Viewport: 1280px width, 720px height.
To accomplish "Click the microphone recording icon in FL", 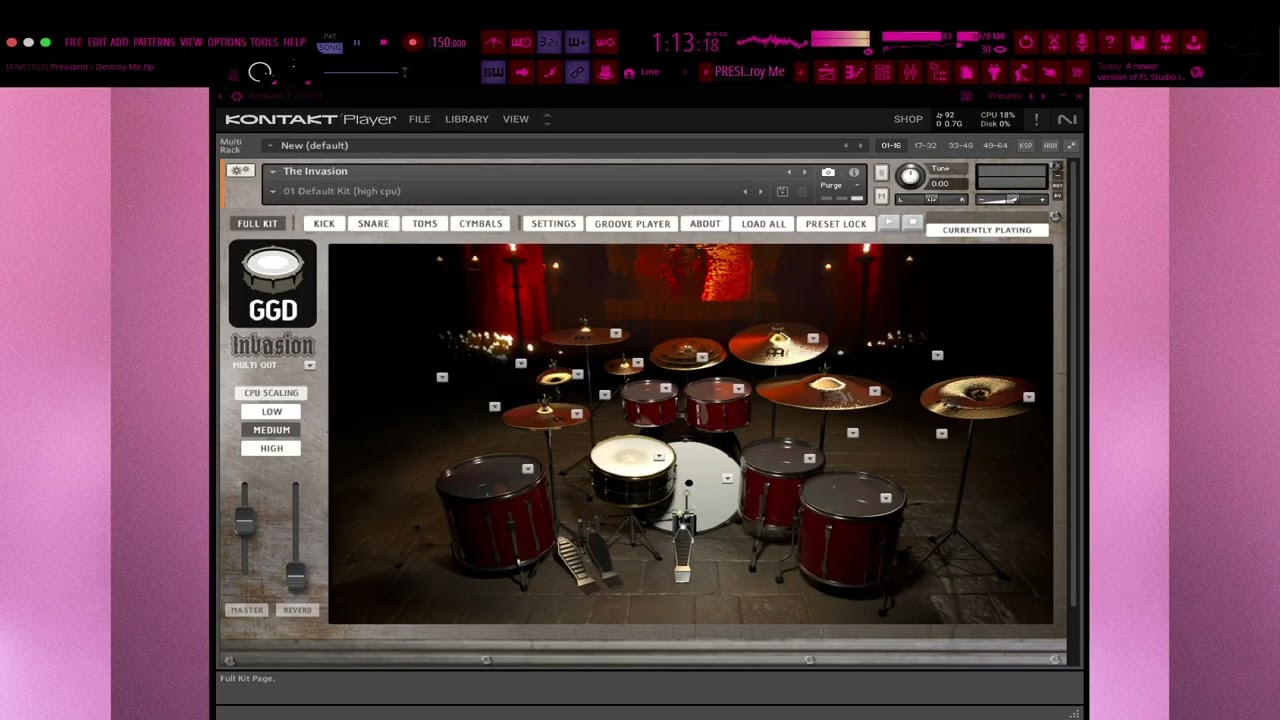I will point(1082,42).
